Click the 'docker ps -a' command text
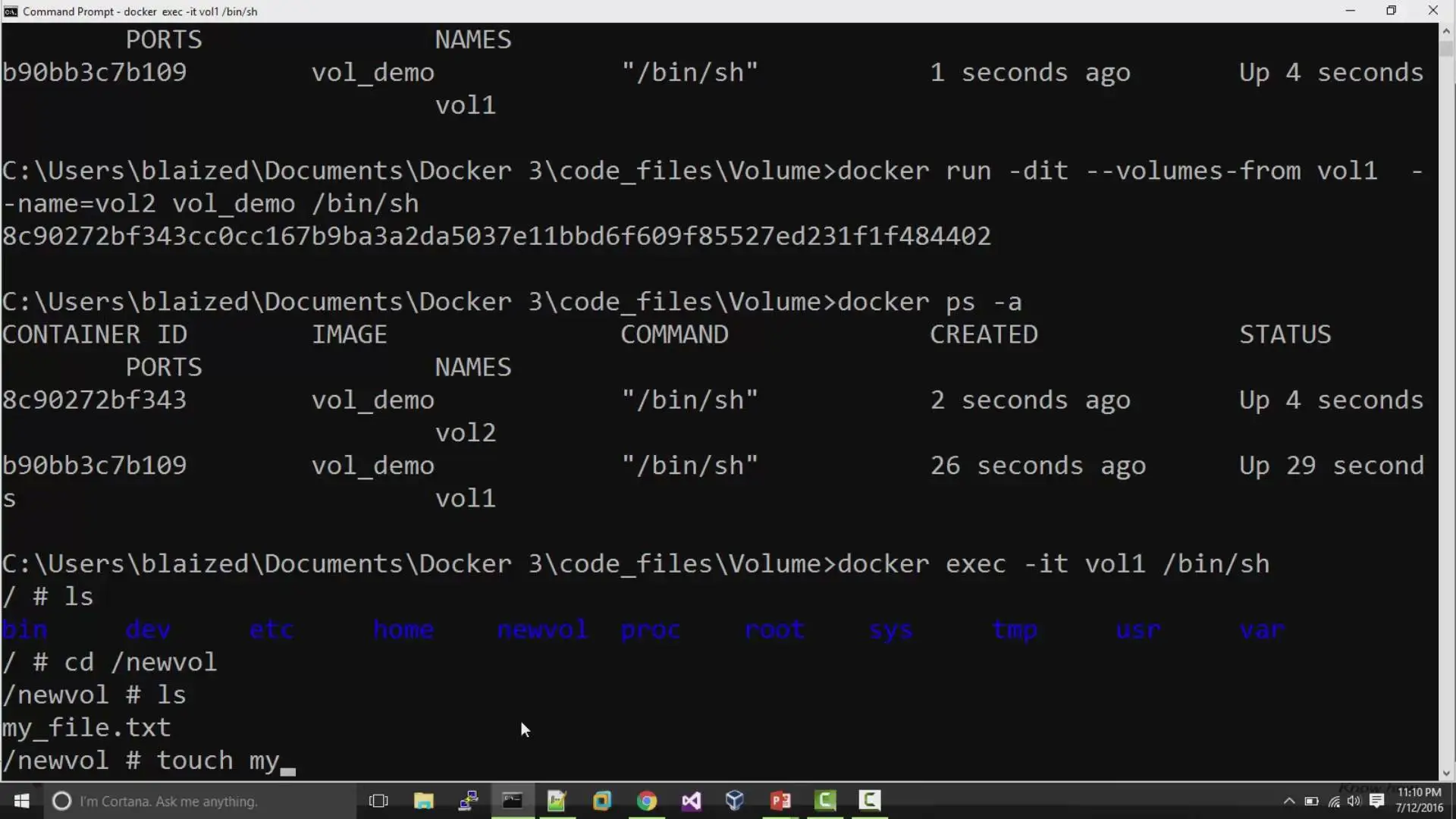Viewport: 1456px width, 819px height. coord(930,303)
